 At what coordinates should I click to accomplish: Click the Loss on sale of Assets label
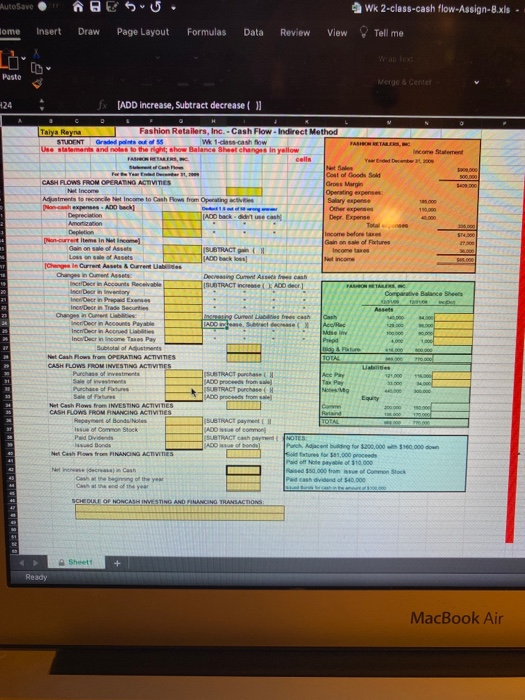click(100, 257)
